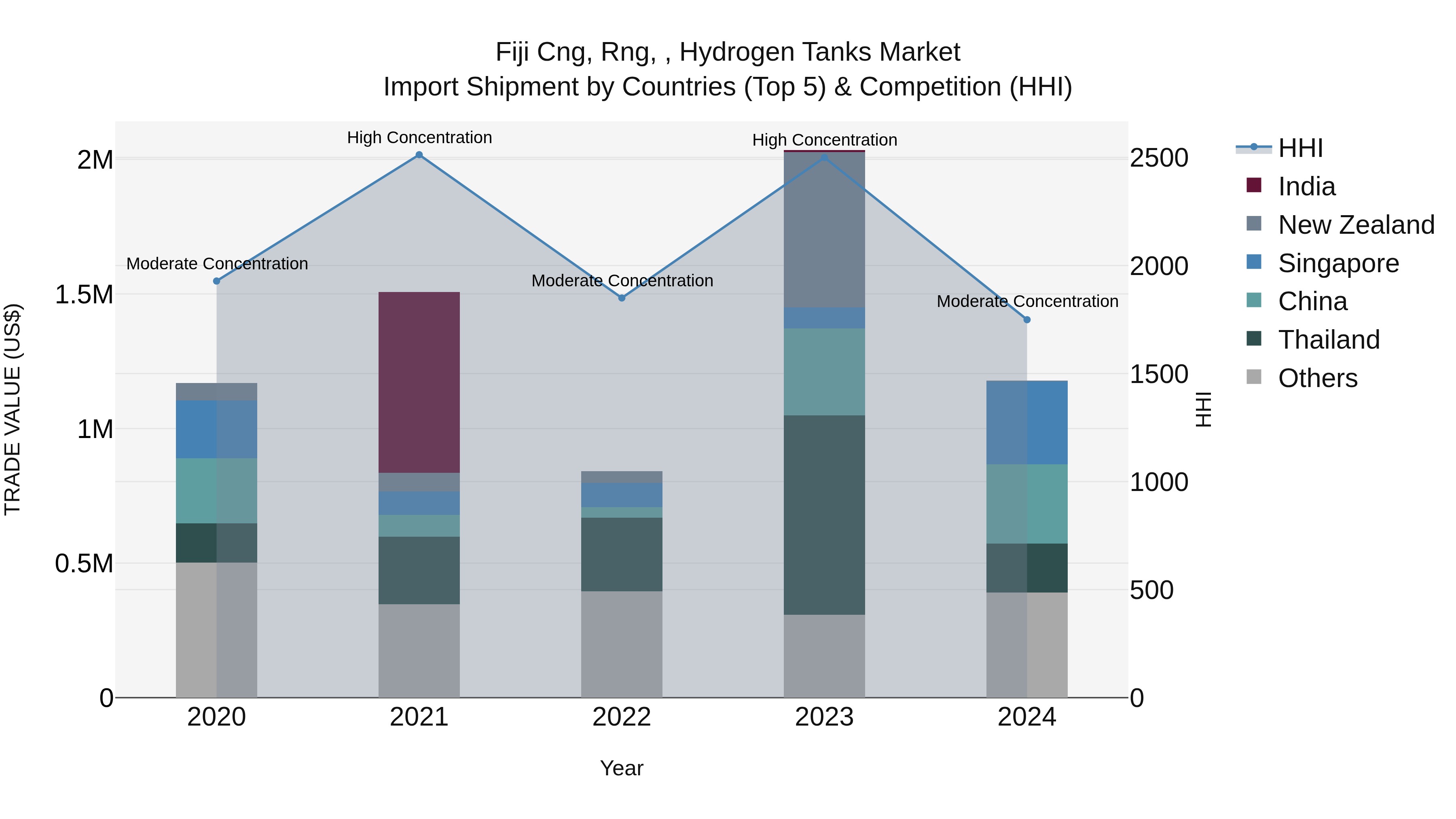
Task: Click the 2024 HHI data point
Action: click(1027, 320)
